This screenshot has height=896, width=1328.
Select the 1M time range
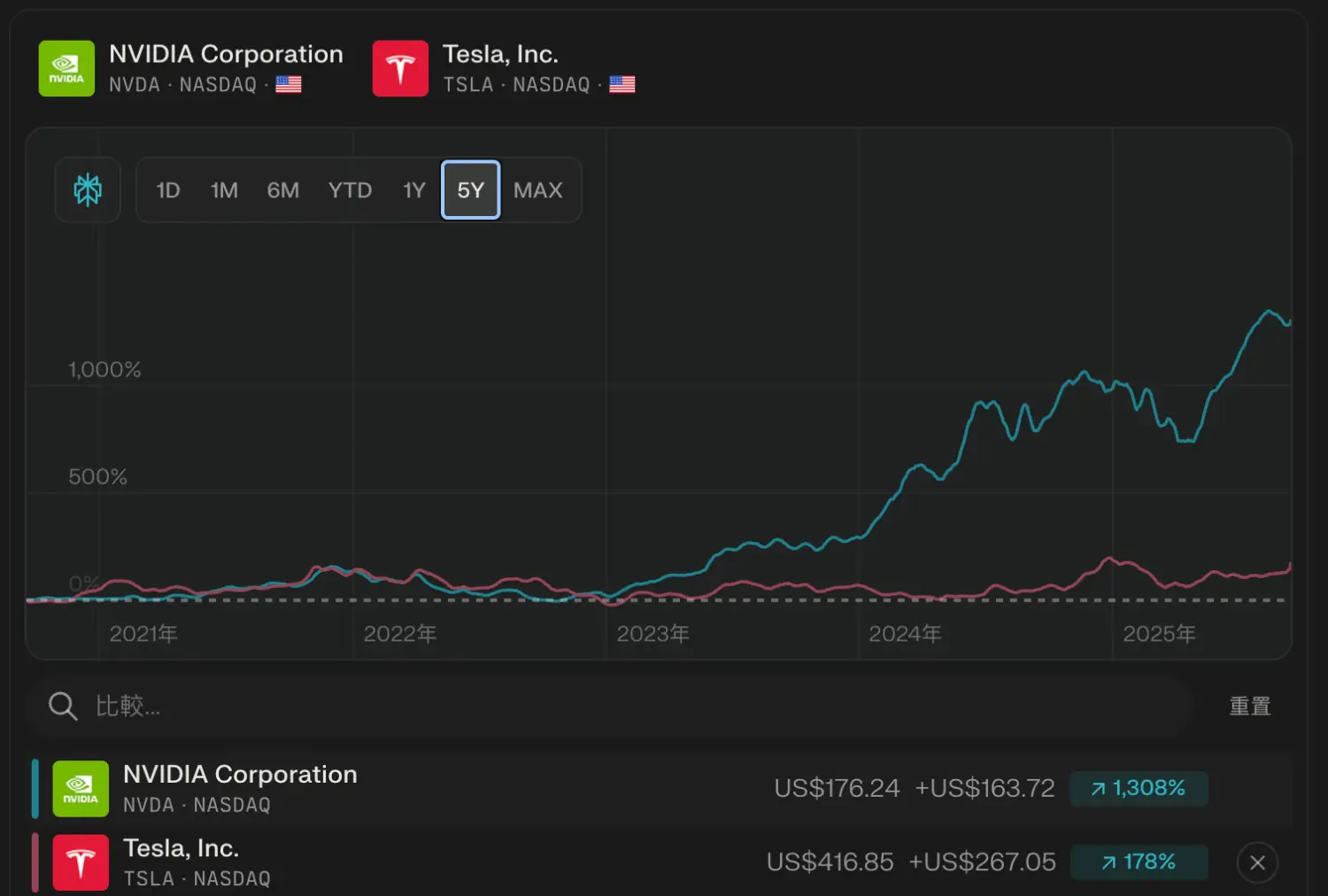point(224,190)
